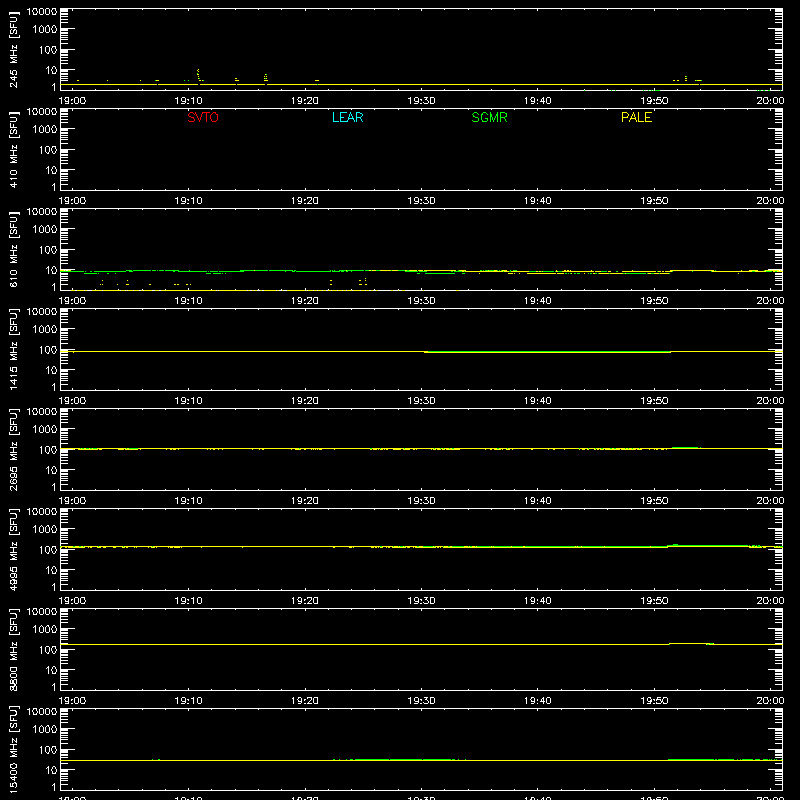The height and width of the screenshot is (800, 800).
Task: Click 19:30 tick under the 1415 MHz plot
Action: point(421,401)
